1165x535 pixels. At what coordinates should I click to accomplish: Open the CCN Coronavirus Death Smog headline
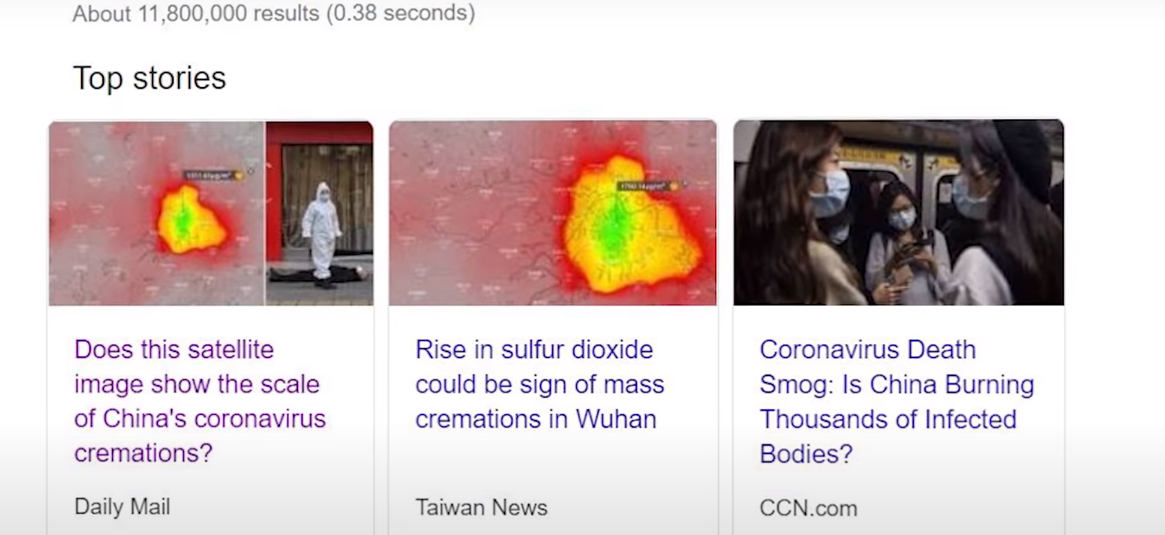click(897, 401)
